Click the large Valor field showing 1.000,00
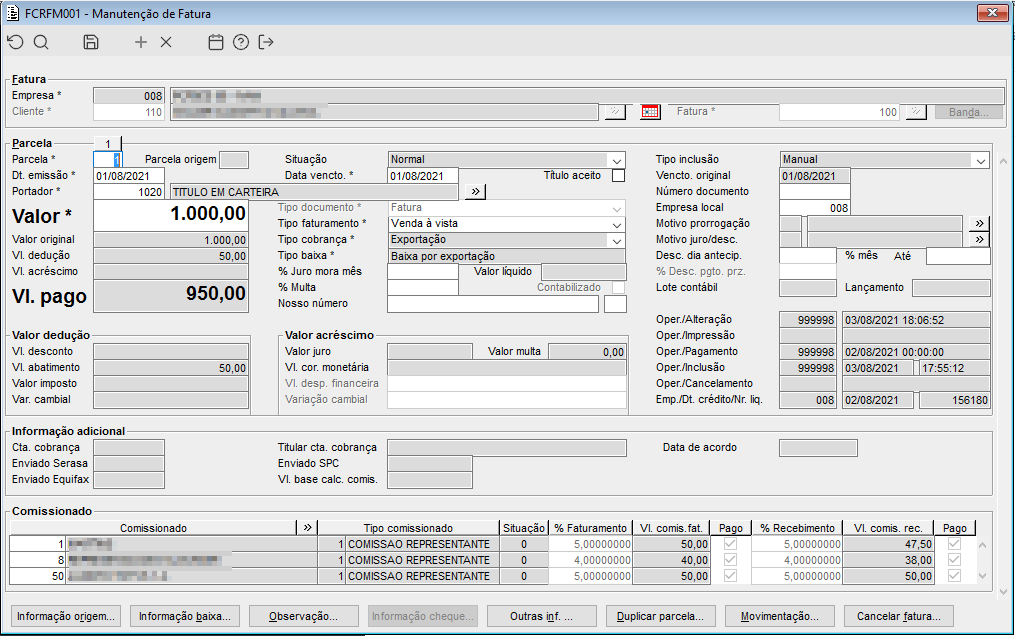 click(171, 215)
